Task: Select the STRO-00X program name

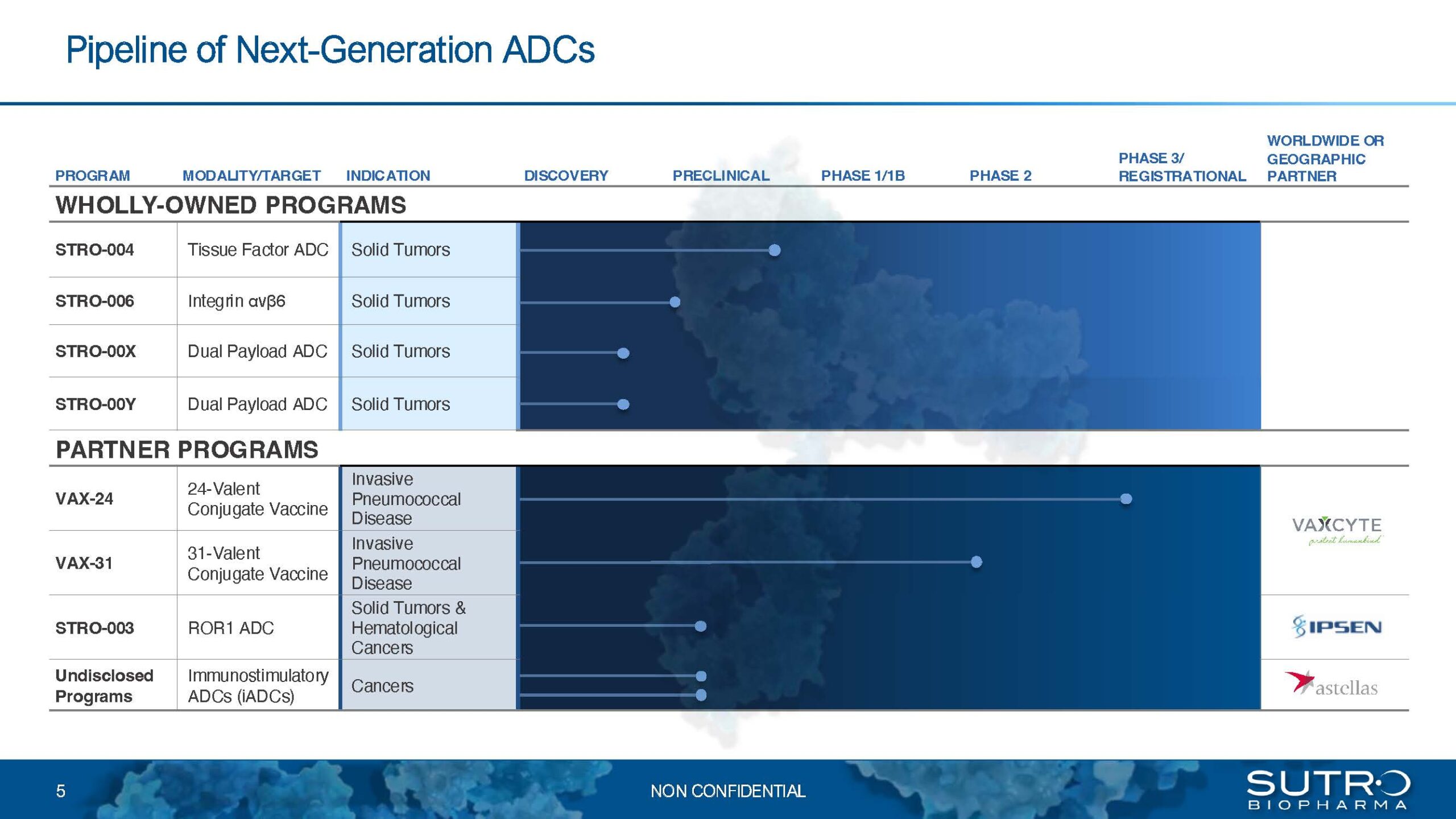Action: (96, 351)
